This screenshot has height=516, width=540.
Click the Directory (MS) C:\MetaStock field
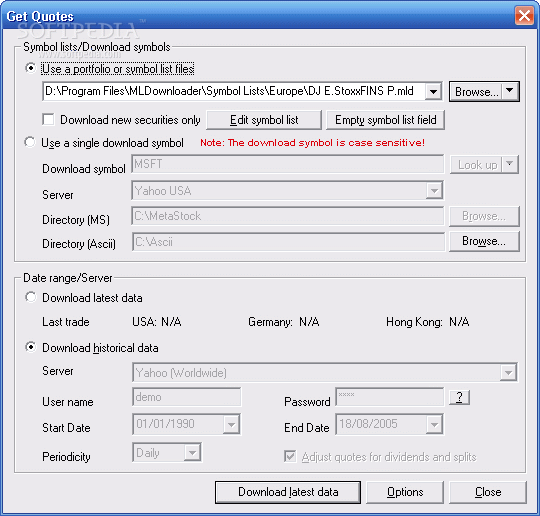(288, 216)
